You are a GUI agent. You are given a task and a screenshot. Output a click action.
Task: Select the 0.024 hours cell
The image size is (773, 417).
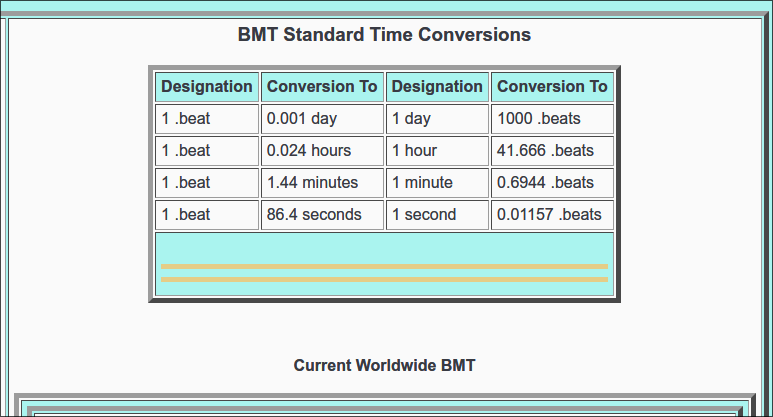[x=322, y=151]
